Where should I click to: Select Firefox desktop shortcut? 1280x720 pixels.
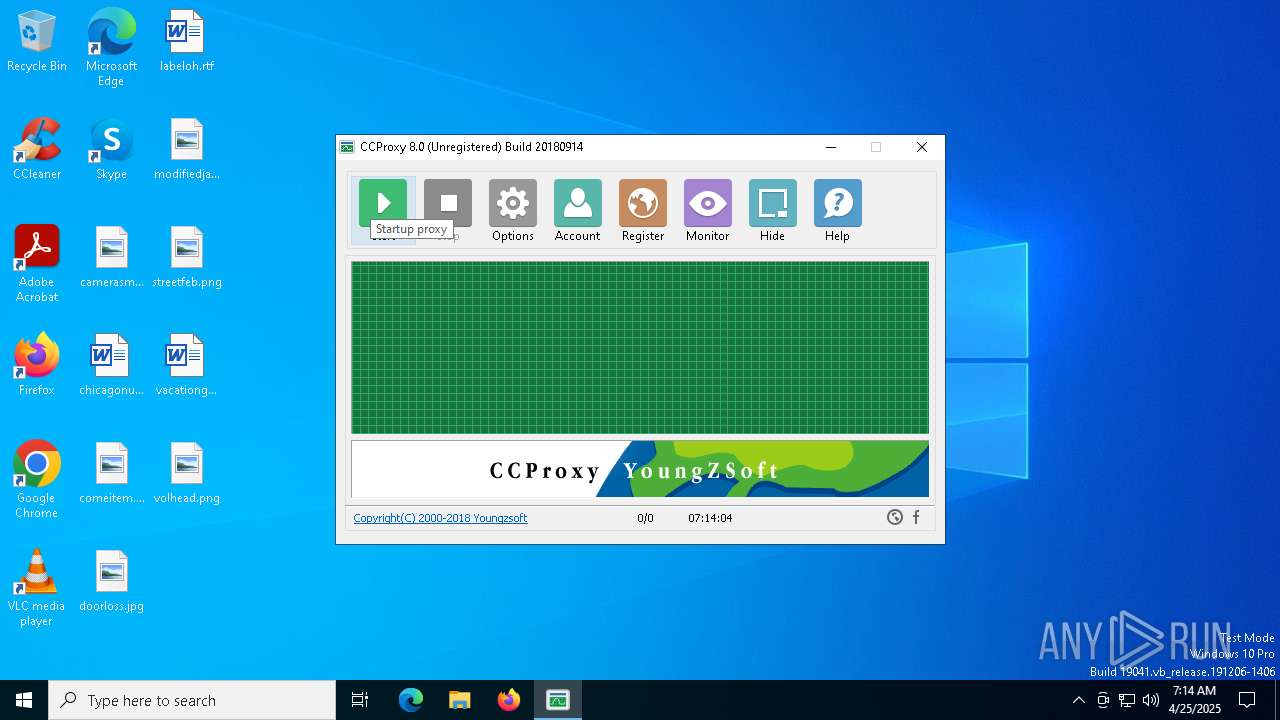click(x=37, y=366)
